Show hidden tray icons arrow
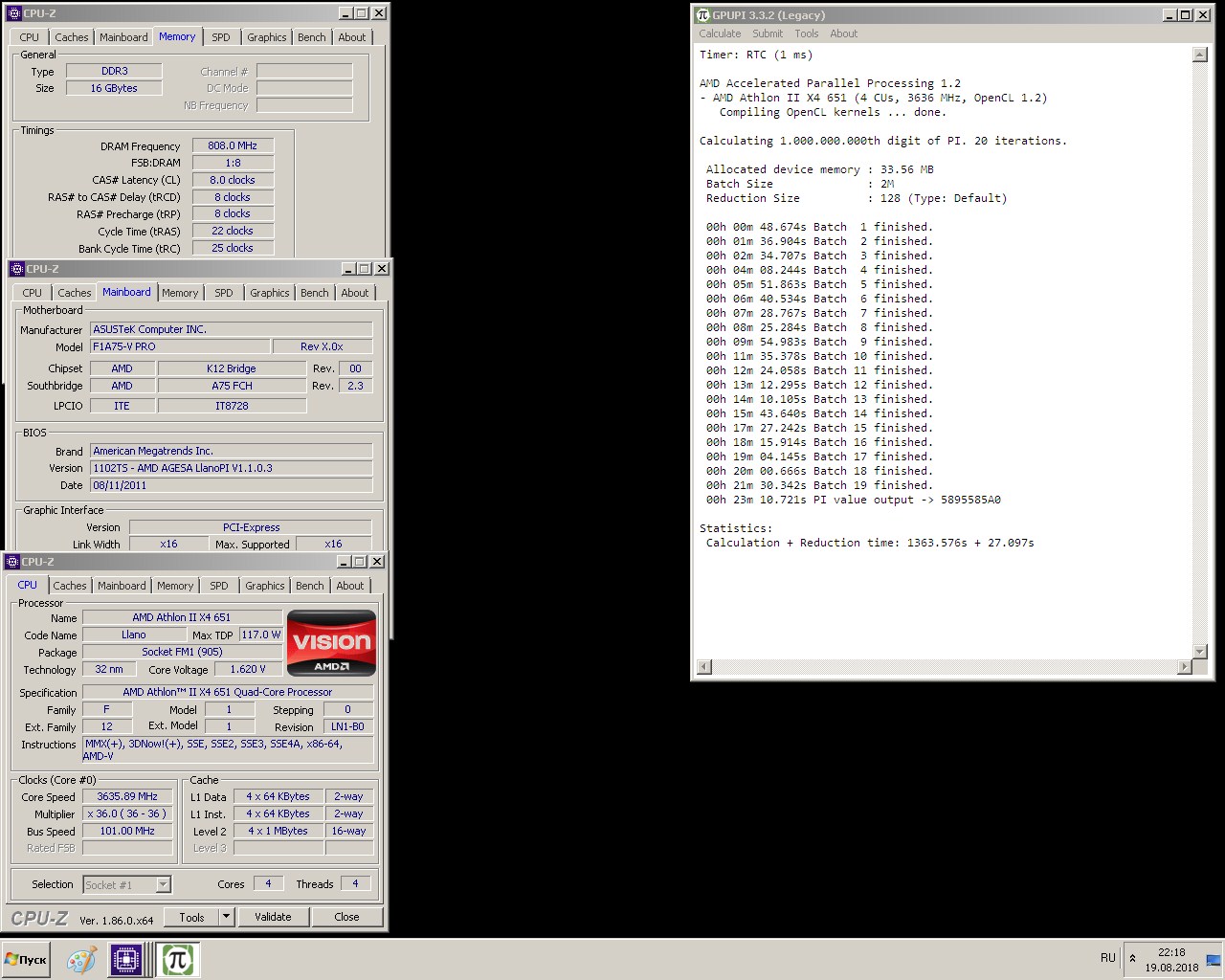Viewport: 1225px width, 980px height. click(x=1133, y=958)
